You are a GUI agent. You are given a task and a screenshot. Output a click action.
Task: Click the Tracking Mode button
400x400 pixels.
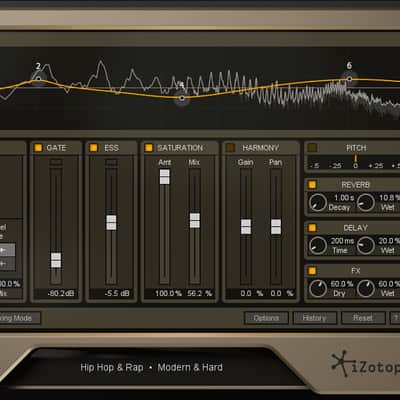20,318
